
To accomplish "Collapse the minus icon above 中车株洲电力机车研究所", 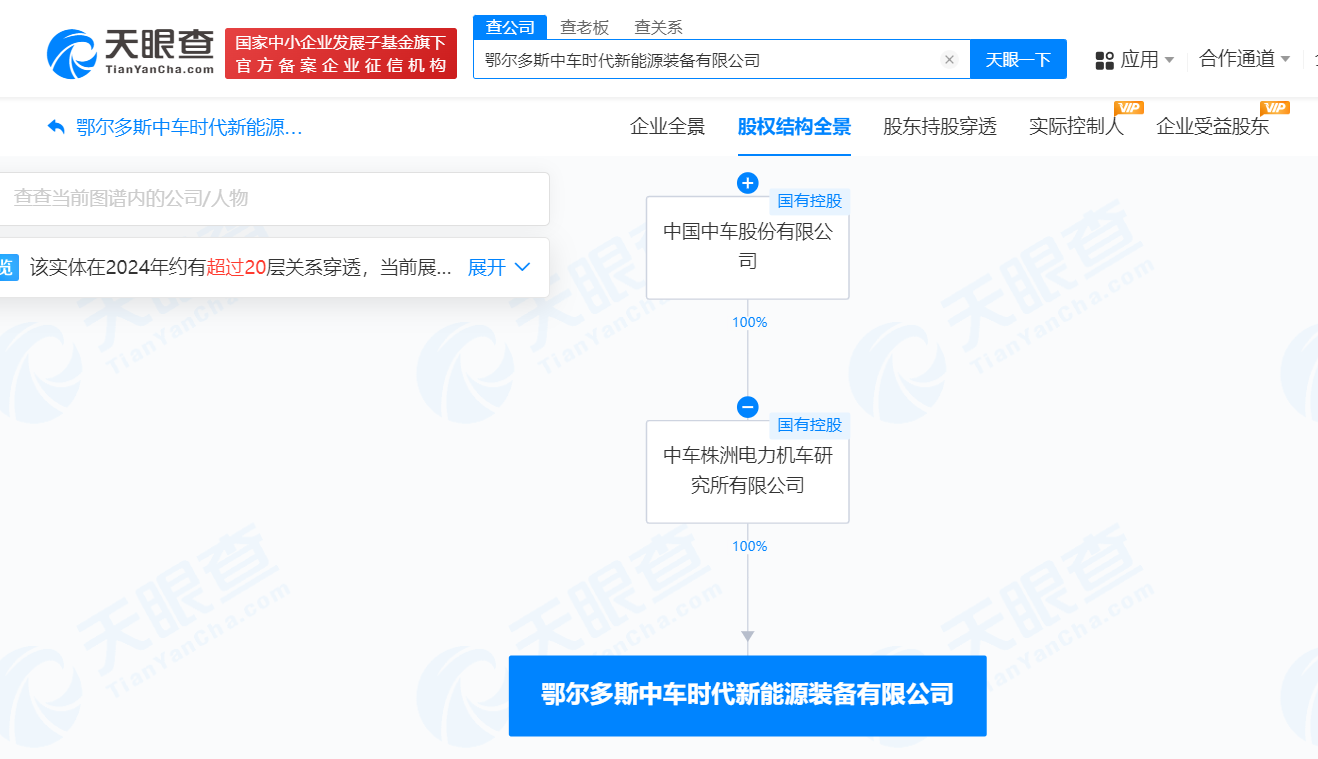I will tap(747, 407).
